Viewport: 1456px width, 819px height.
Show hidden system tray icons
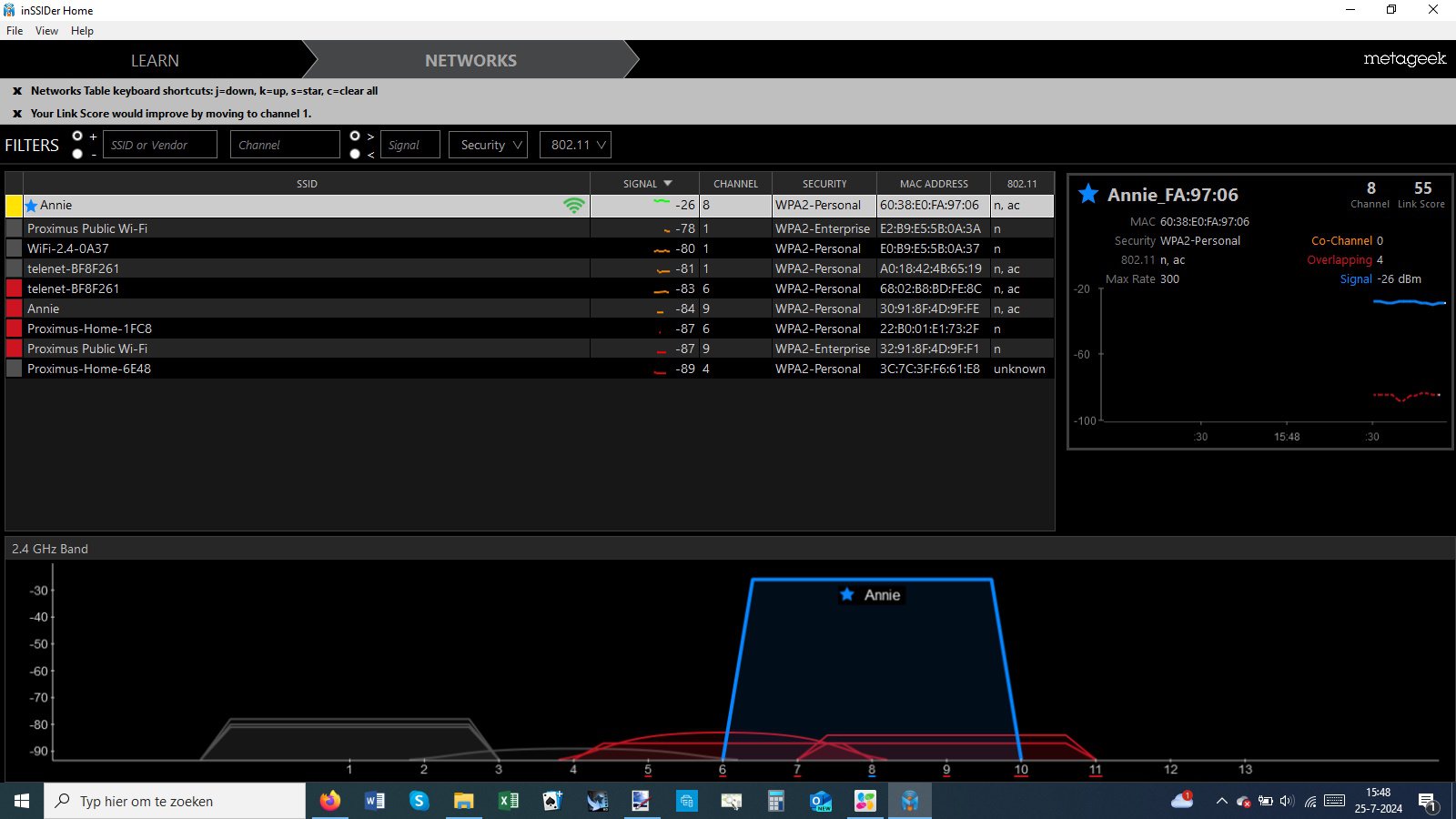tap(1221, 801)
